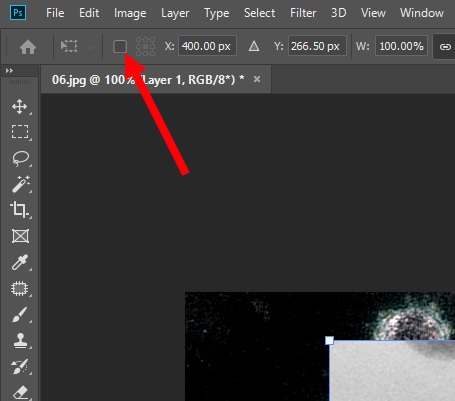455x401 pixels.
Task: Open the Image menu
Action: pos(130,13)
